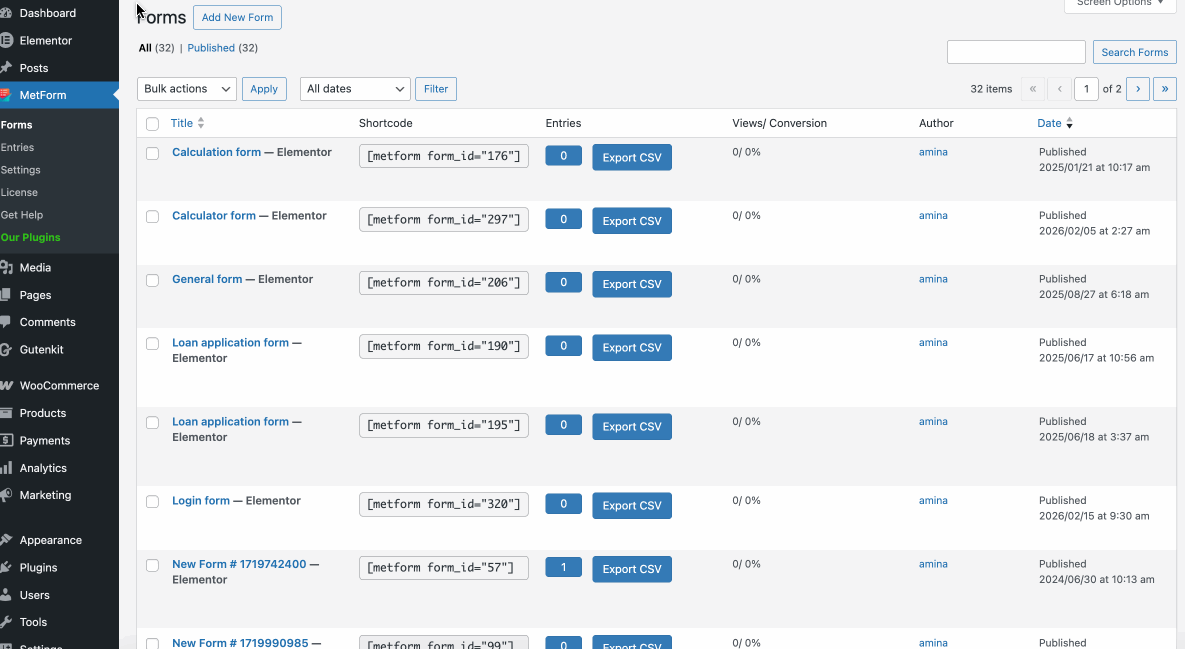Screen dimensions: 1185x649
Task: Open the Bulk actions dropdown
Action: [186, 88]
